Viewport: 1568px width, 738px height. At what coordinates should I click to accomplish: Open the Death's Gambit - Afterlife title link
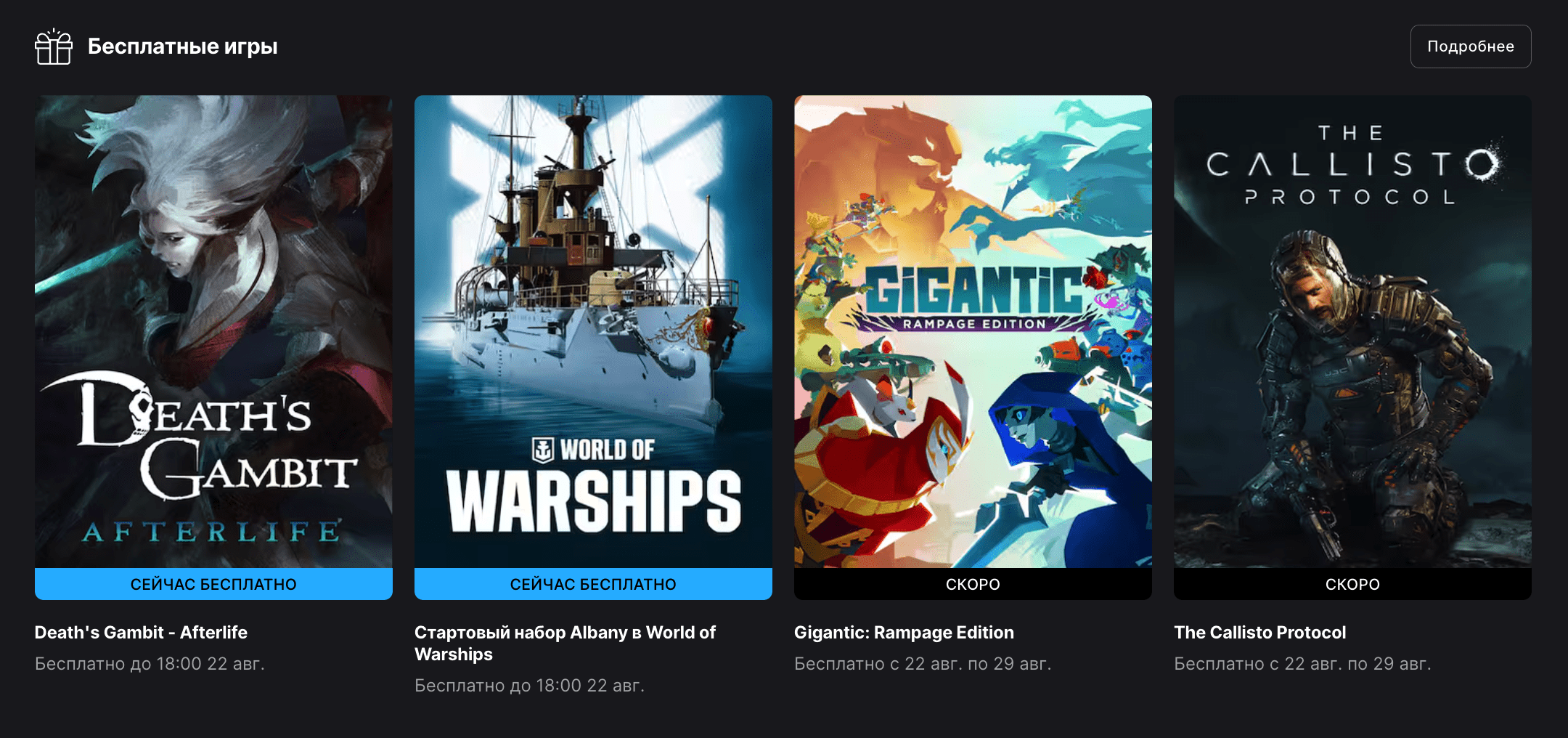click(141, 633)
